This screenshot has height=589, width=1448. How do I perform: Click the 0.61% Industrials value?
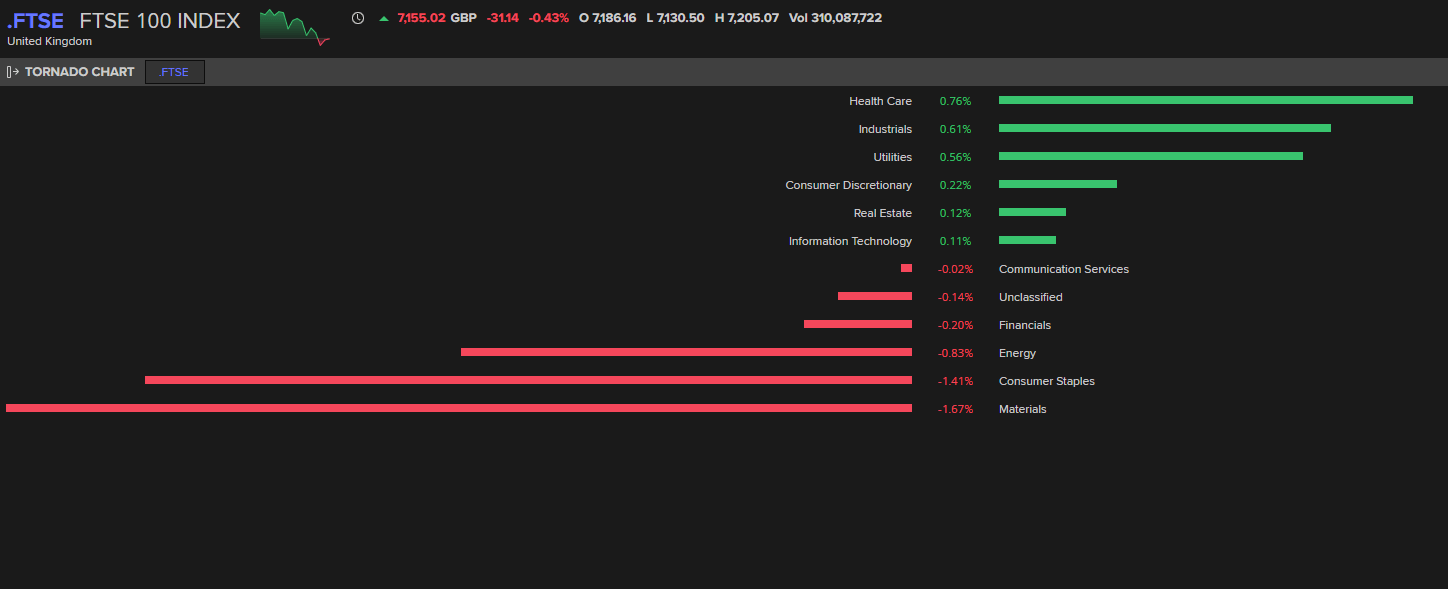(955, 129)
